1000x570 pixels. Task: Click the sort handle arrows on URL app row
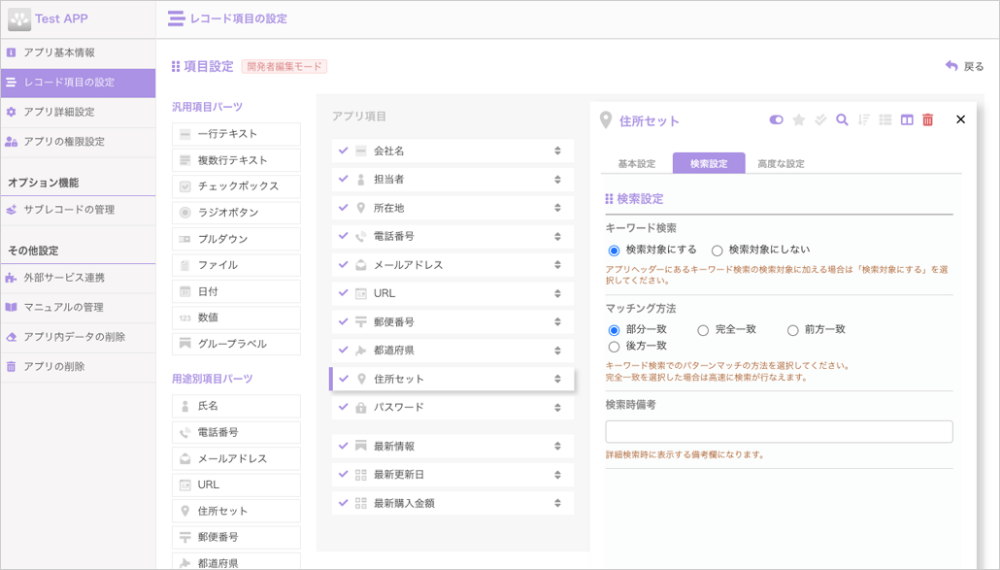(557, 293)
